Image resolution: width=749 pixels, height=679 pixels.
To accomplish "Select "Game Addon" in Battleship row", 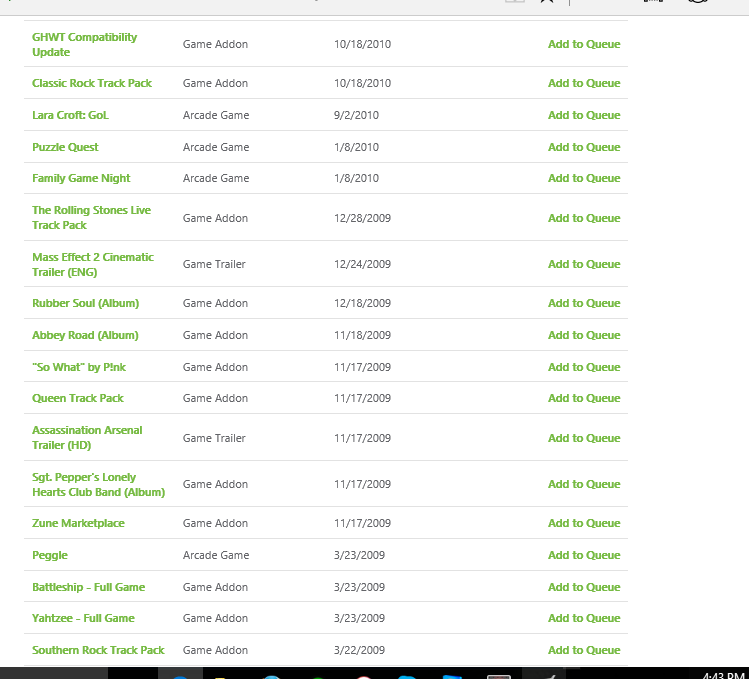I will [x=215, y=587].
